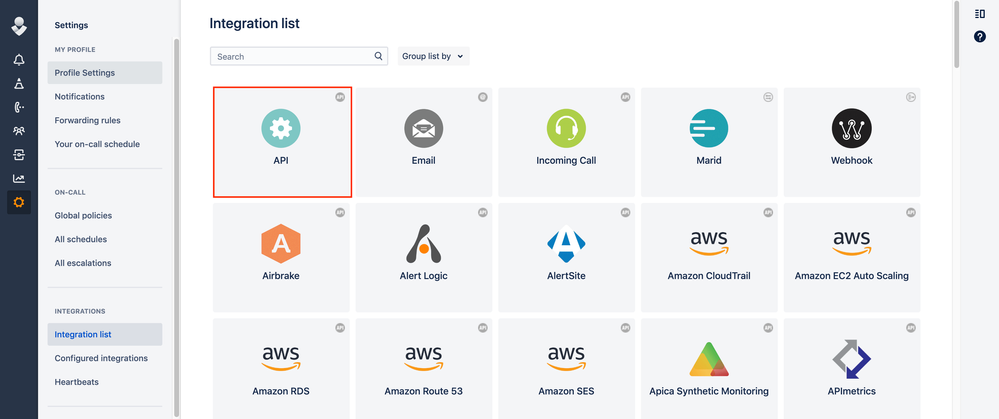Open the Opsgenie logo home icon

pos(19,26)
